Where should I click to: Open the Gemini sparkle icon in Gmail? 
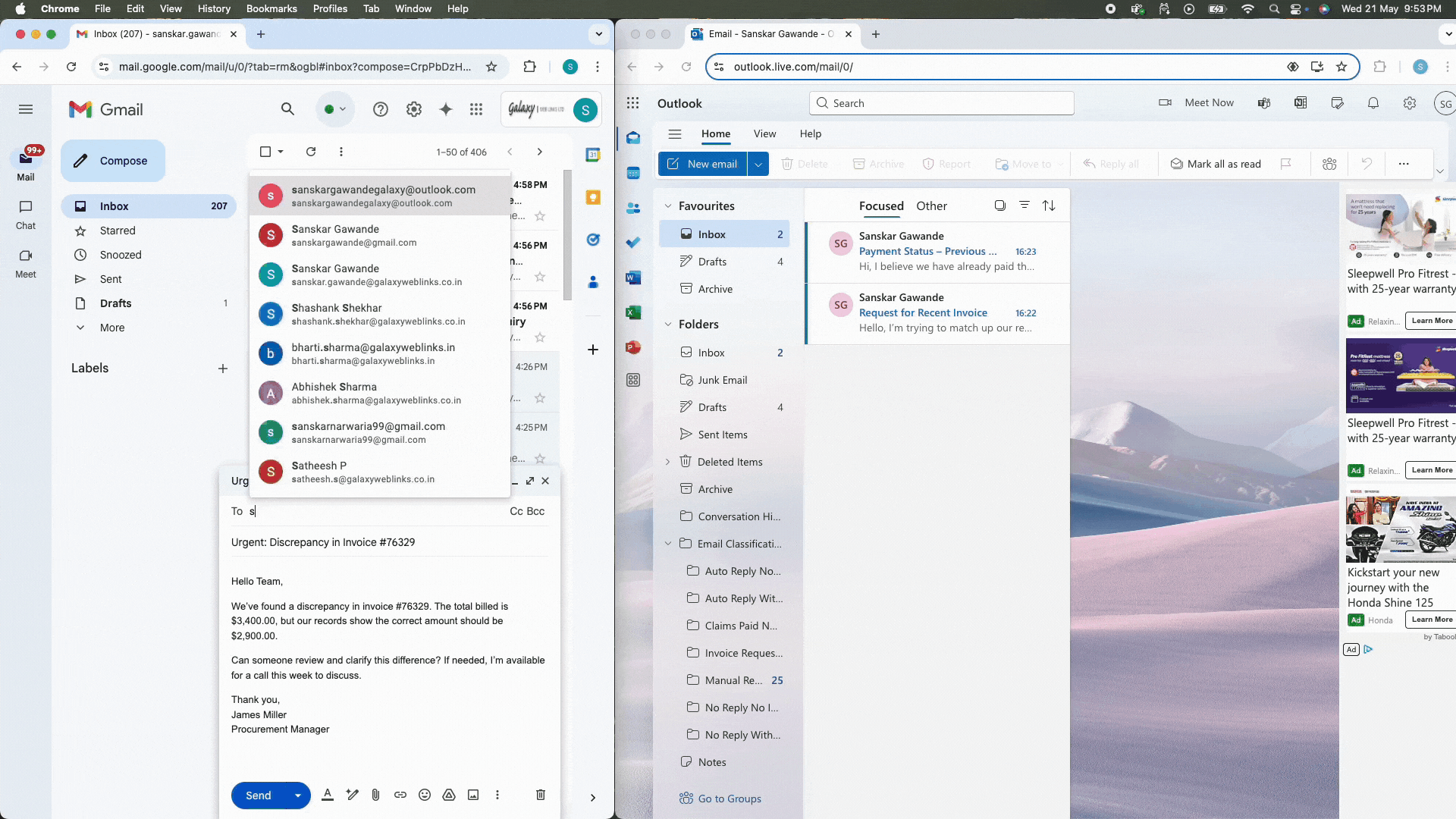point(446,109)
